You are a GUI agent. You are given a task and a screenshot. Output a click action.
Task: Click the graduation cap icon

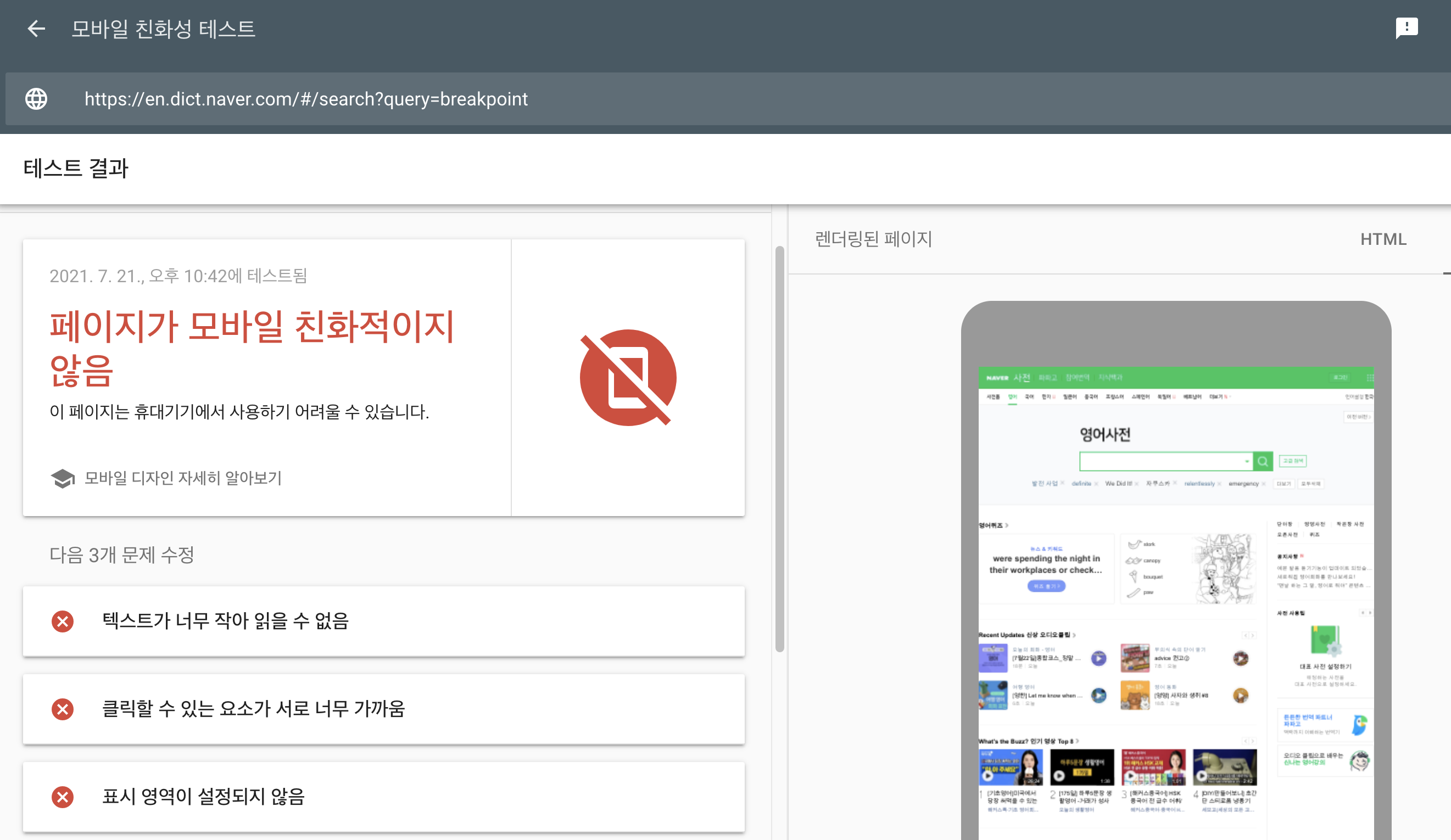[x=63, y=478]
